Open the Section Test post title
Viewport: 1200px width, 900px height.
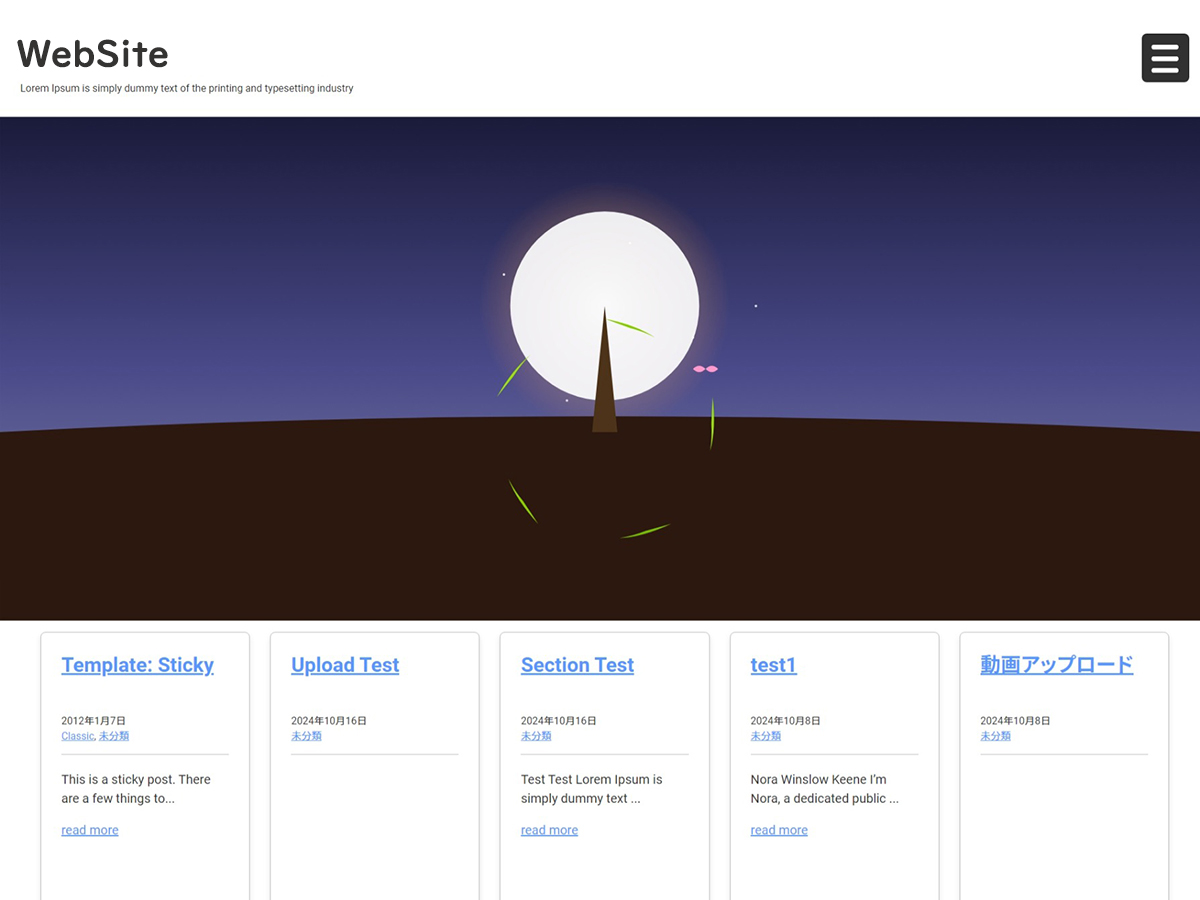click(x=577, y=665)
